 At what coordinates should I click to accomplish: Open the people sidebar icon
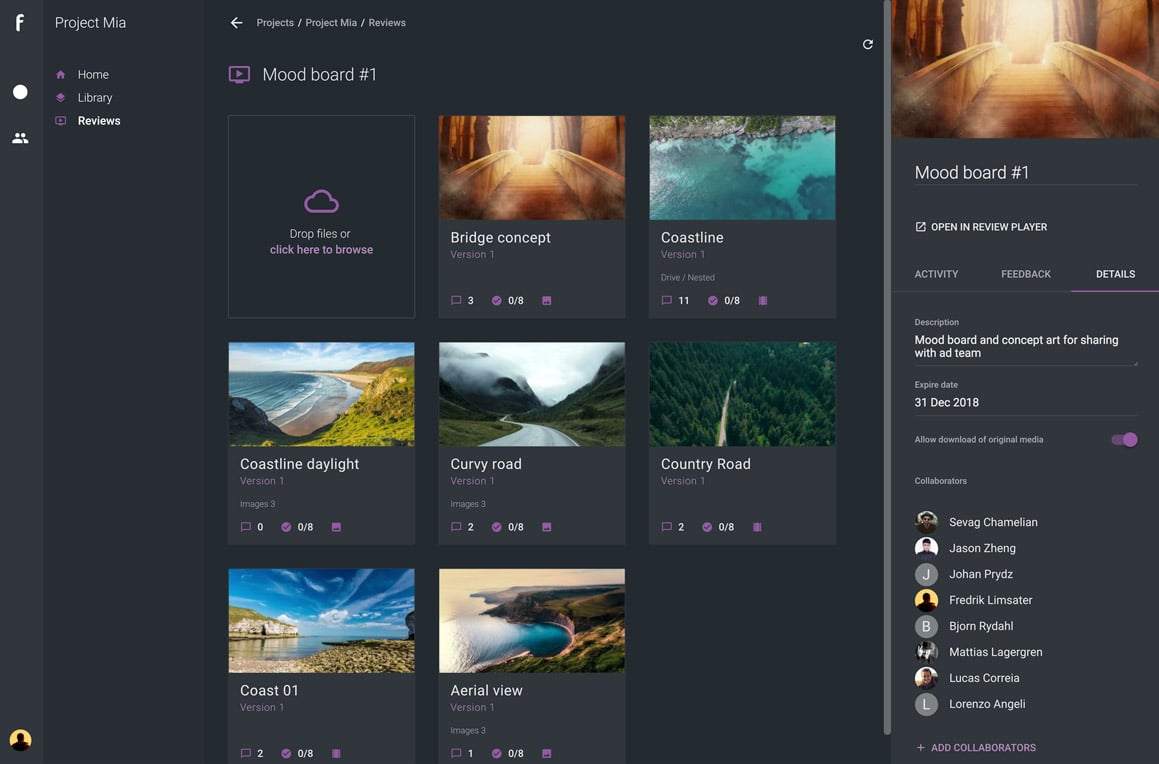click(x=20, y=138)
